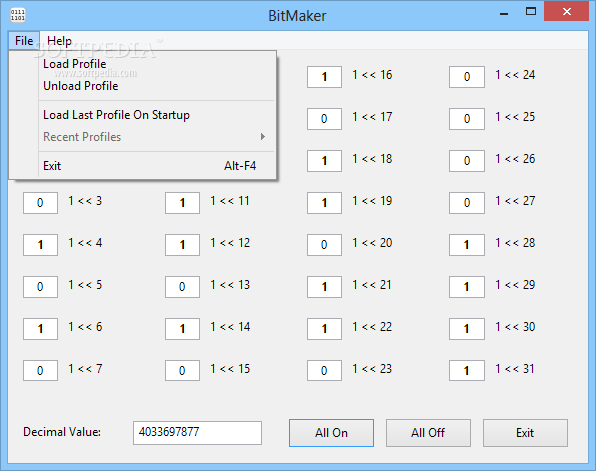596x471 pixels.
Task: Close the BitMaker window
Action: coord(566,12)
